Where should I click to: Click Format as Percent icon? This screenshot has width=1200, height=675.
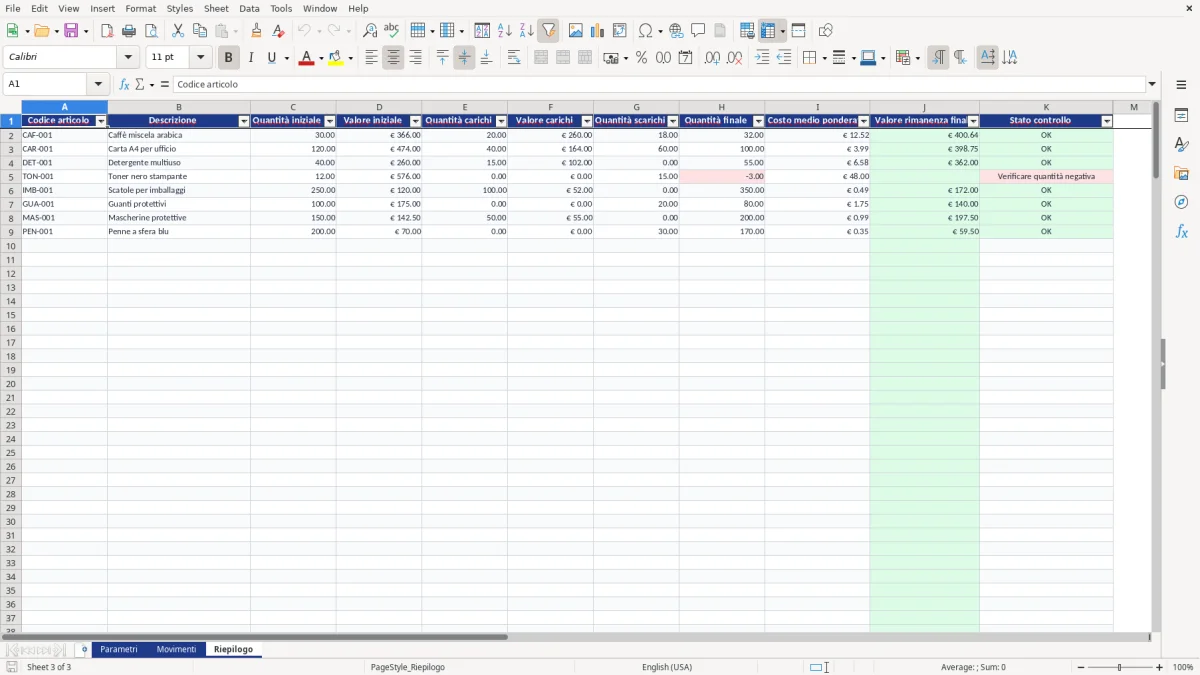coord(641,58)
